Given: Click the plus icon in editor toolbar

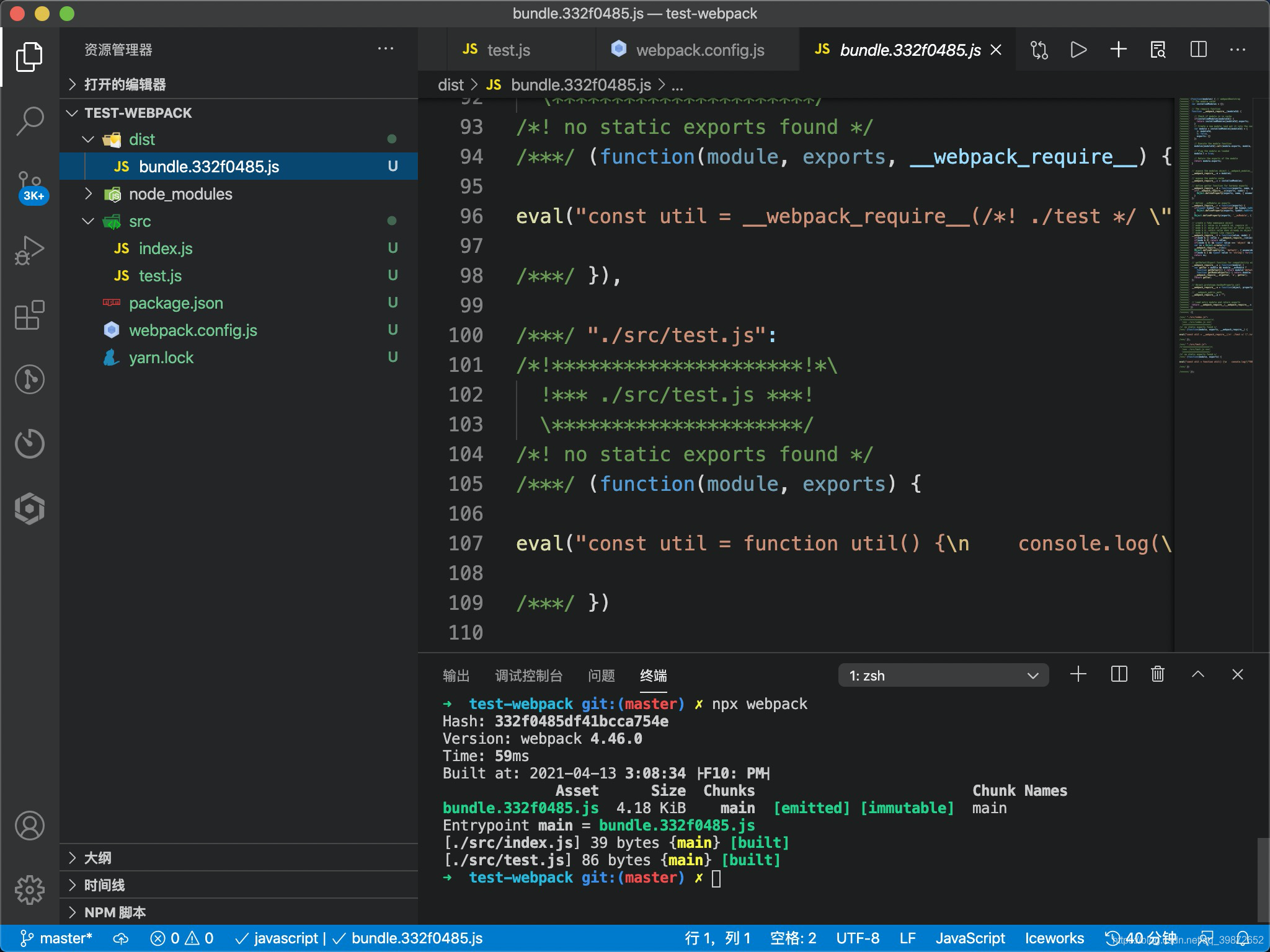Looking at the screenshot, I should click(1119, 50).
